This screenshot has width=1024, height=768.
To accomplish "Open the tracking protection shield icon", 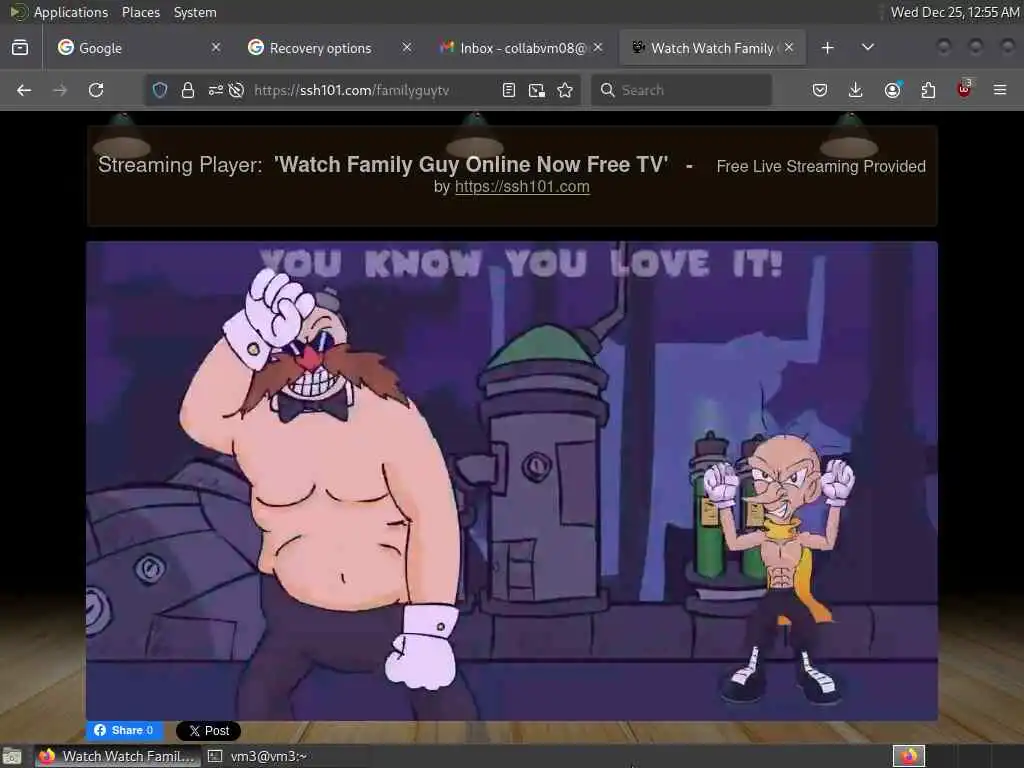I will click(x=160, y=90).
